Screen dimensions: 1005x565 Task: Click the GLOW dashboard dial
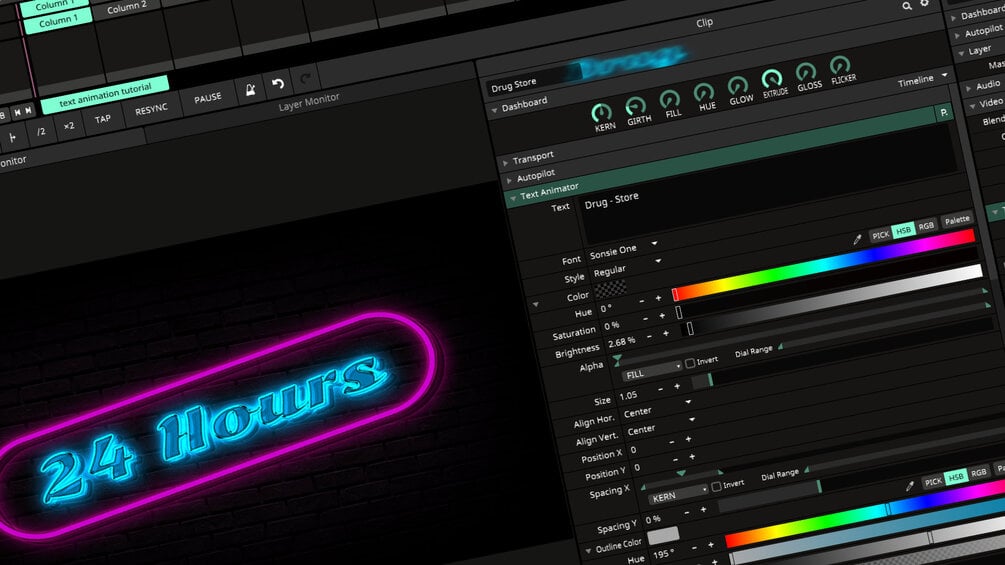738,86
